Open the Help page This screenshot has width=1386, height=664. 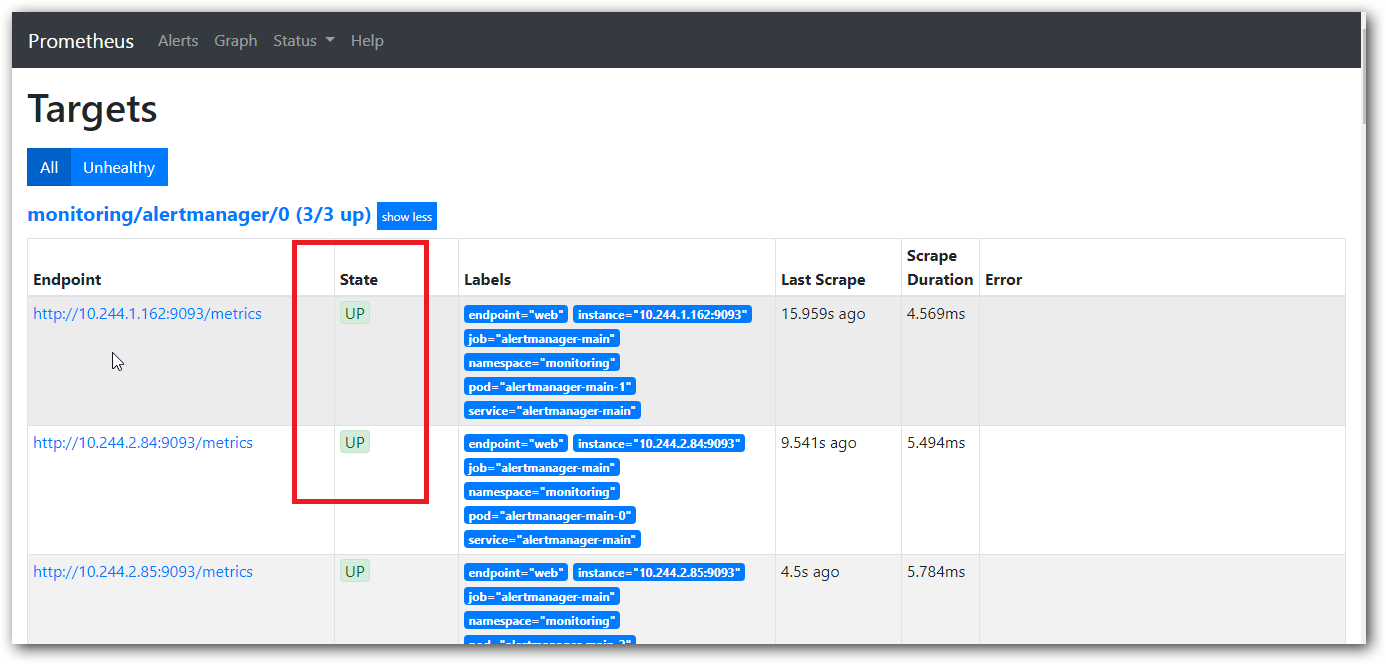(x=367, y=41)
